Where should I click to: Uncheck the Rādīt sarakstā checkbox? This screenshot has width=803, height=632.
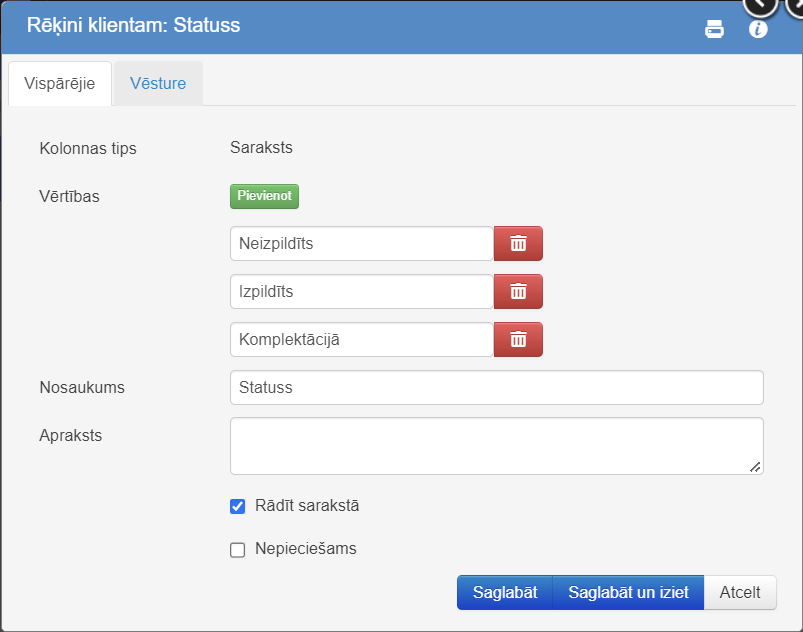click(x=238, y=506)
